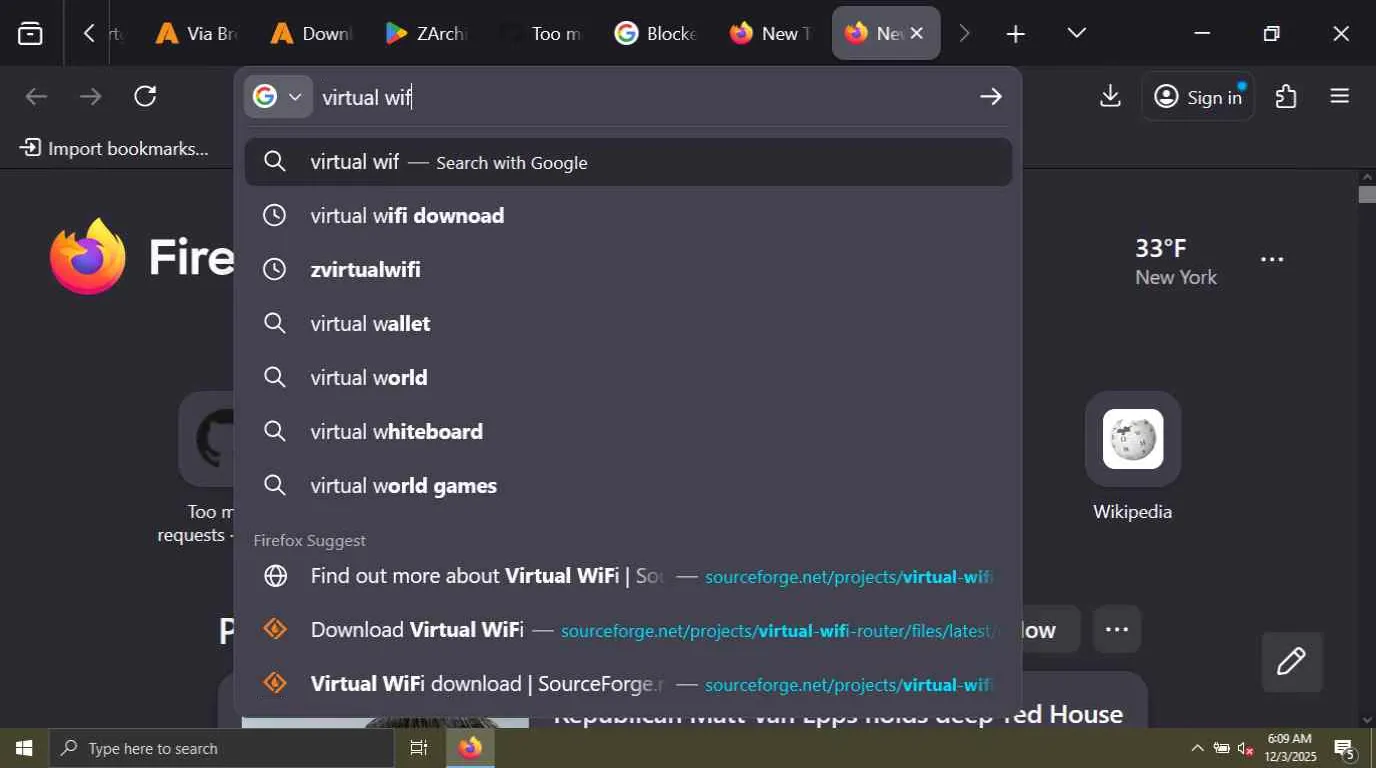Open the Windows Start menu
Image resolution: width=1376 pixels, height=768 pixels.
[24, 748]
